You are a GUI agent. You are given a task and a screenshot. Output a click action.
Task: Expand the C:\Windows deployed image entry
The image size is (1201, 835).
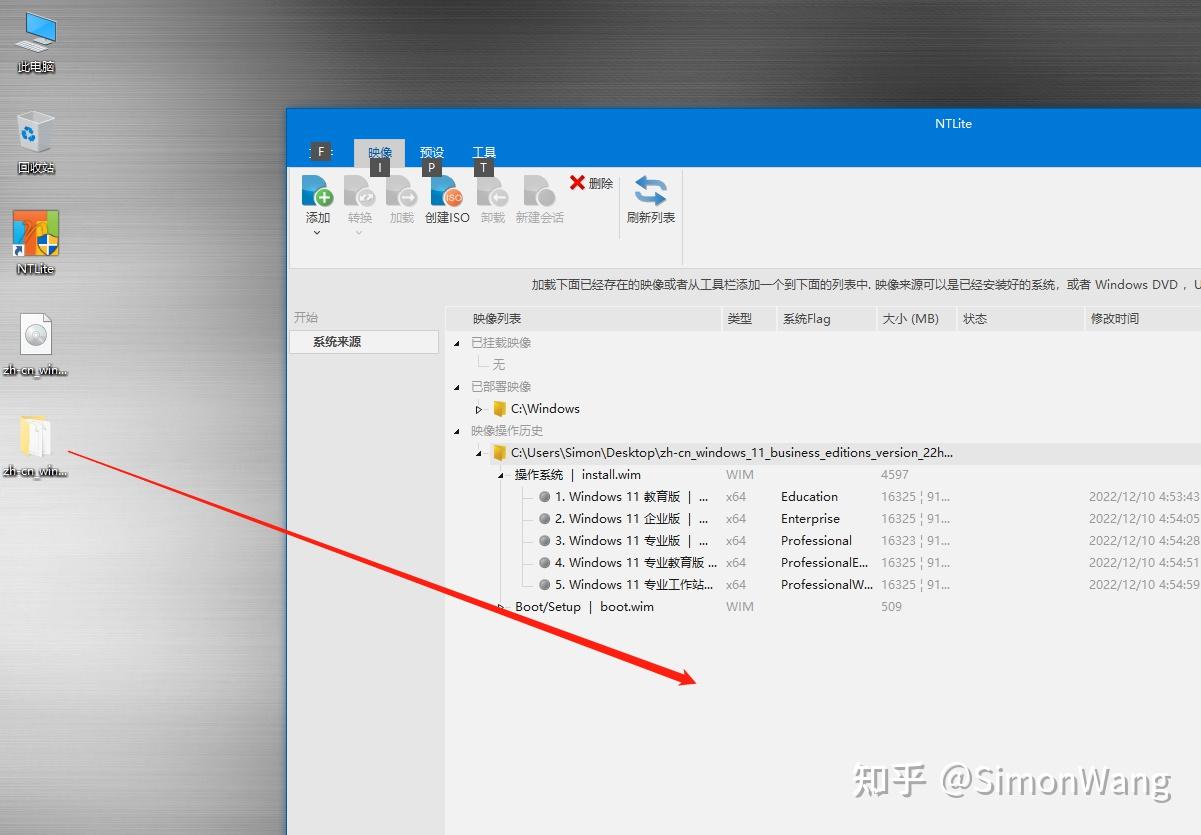(479, 408)
